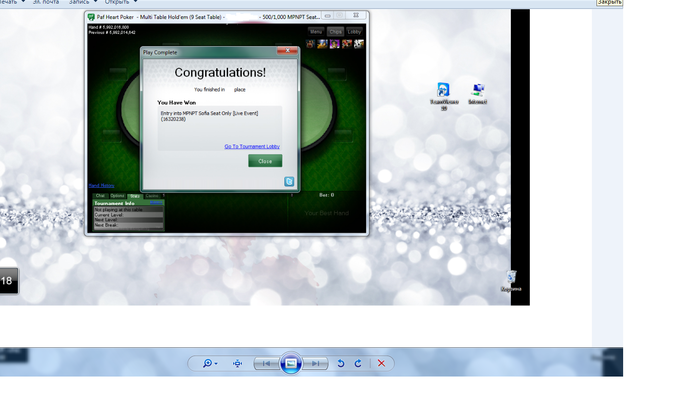Image resolution: width=700 pixels, height=394 pixels.
Task: Click the fourth mini-game icon under Chips
Action: tap(346, 44)
